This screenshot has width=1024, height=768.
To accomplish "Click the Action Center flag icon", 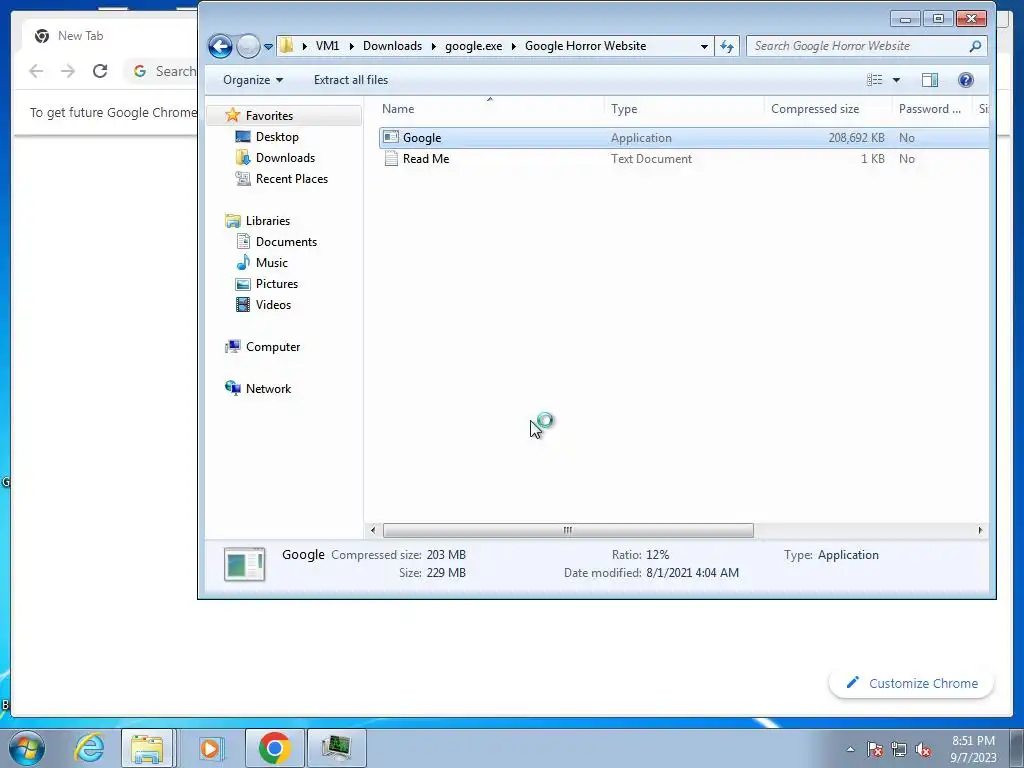I will (x=875, y=750).
